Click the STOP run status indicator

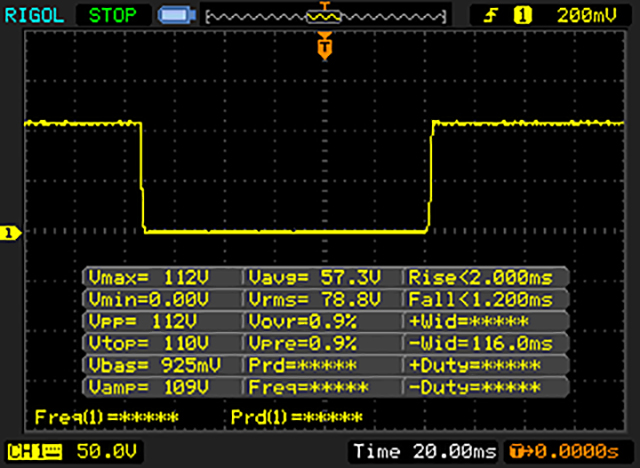pos(113,16)
